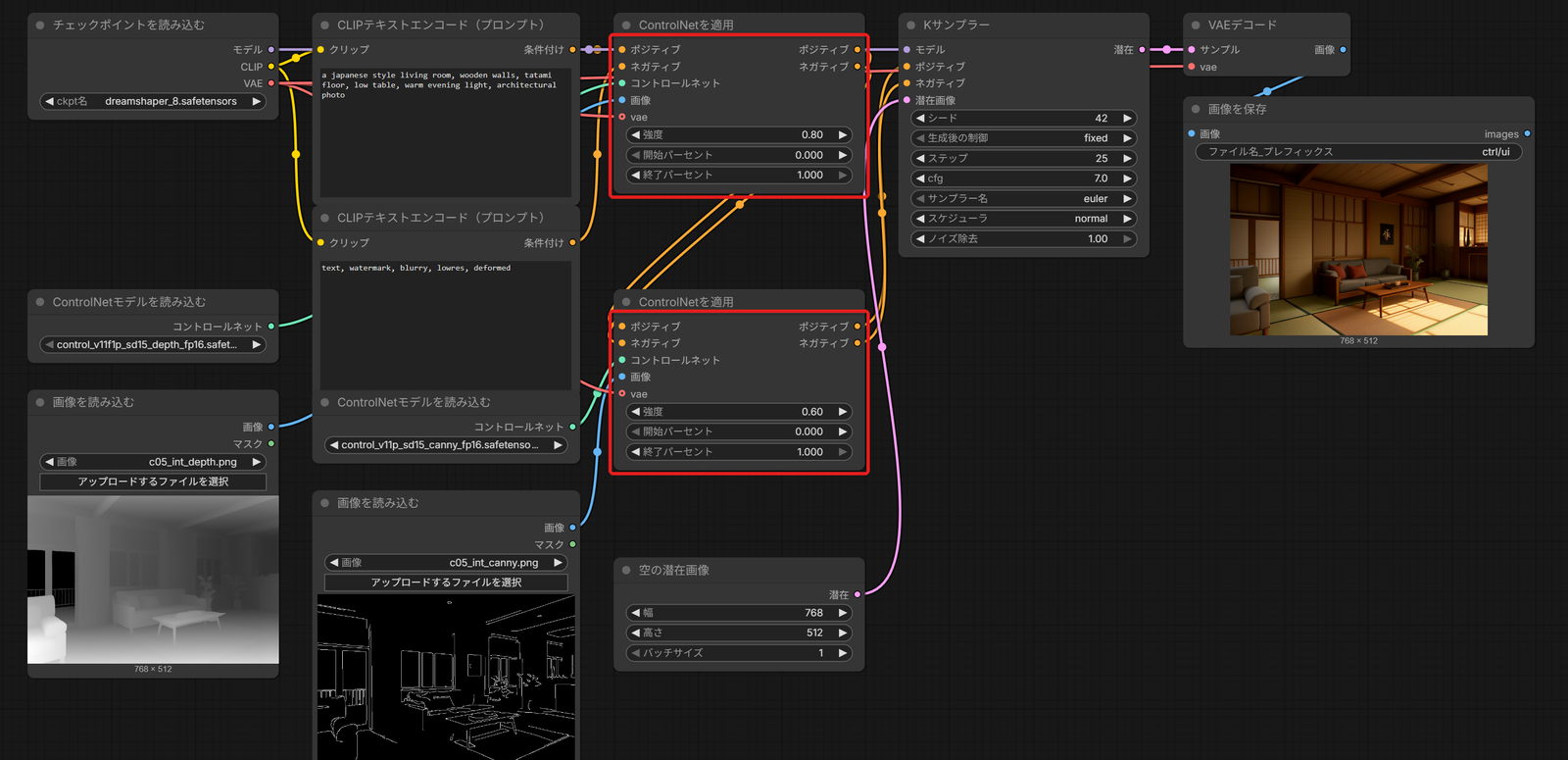Screen dimensions: 1568x760
Task: Collapse the 画像を保存 node using its title dot
Action: click(x=1196, y=109)
